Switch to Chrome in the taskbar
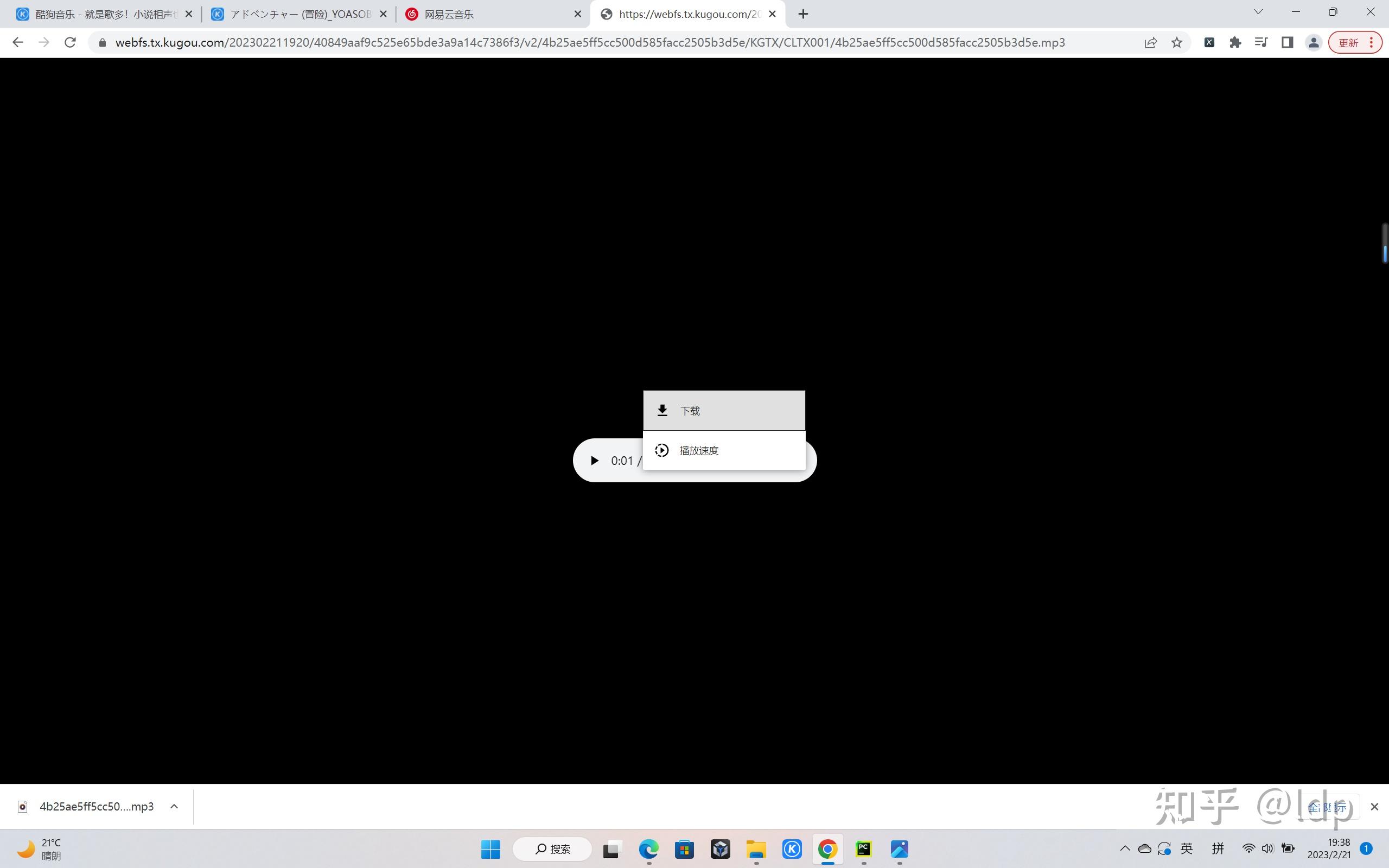The height and width of the screenshot is (868, 1389). pos(827,849)
